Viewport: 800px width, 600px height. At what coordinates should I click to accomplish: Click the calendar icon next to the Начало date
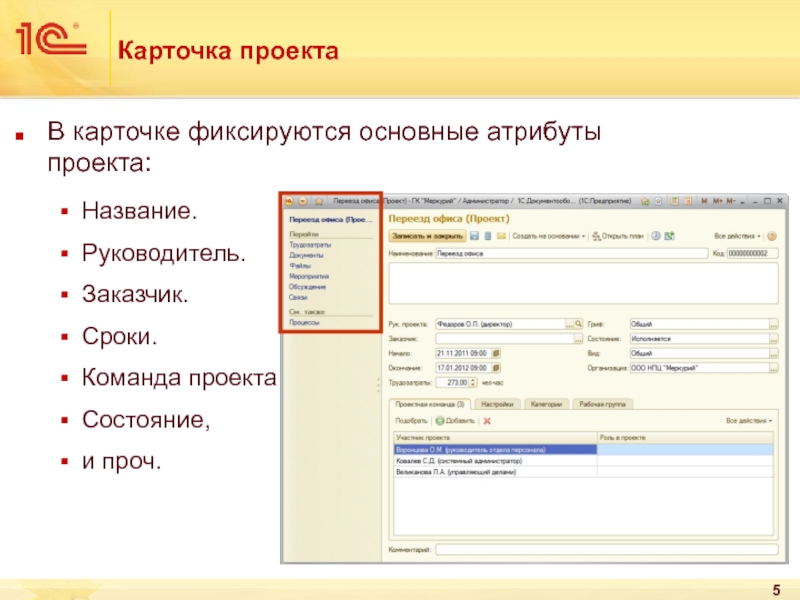click(x=497, y=353)
